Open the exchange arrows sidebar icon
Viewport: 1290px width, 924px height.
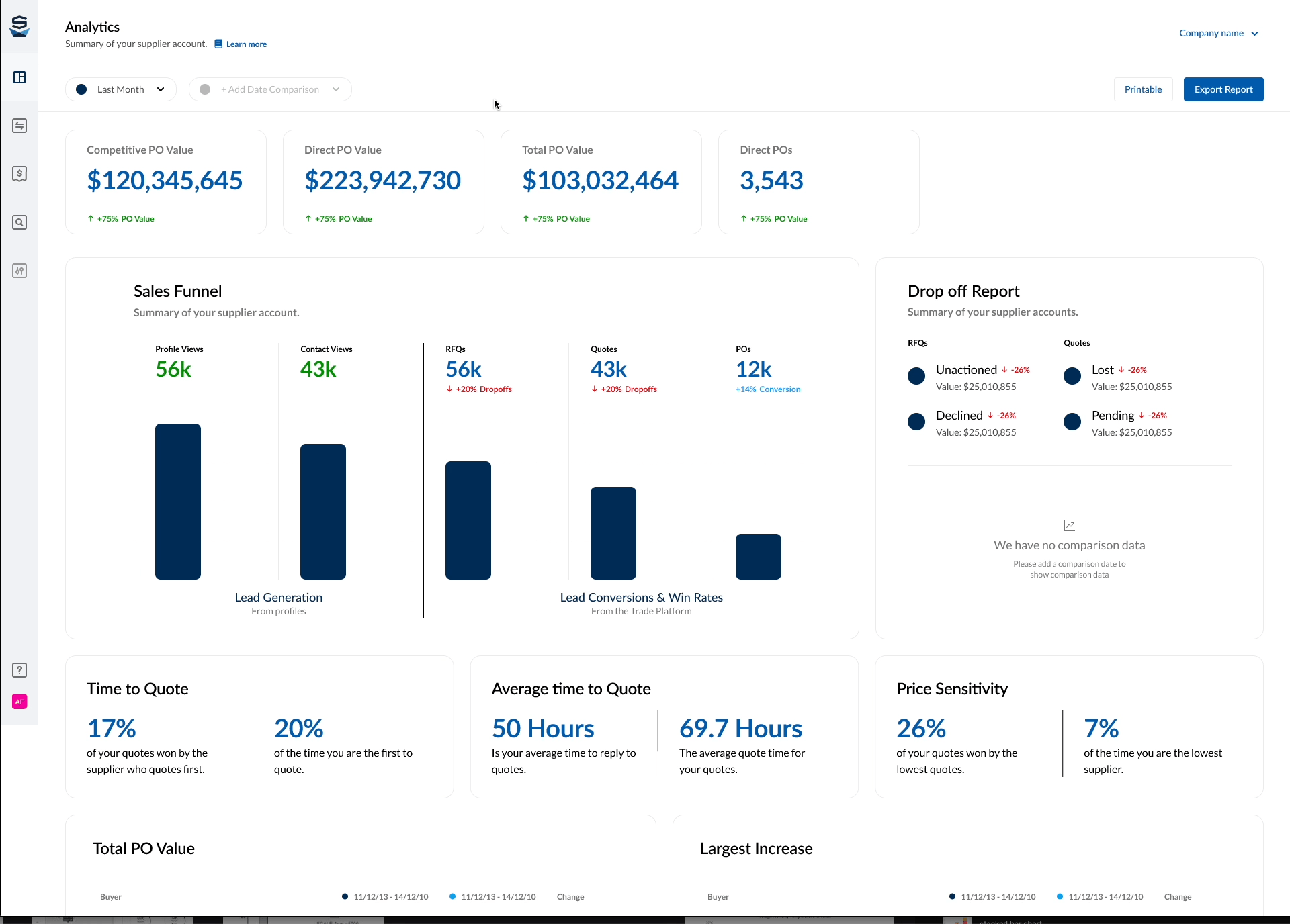[x=19, y=126]
